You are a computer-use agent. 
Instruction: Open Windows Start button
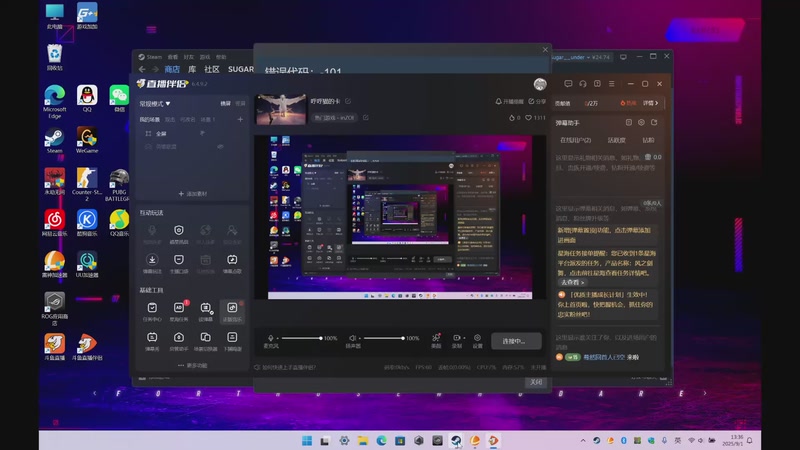(307, 440)
